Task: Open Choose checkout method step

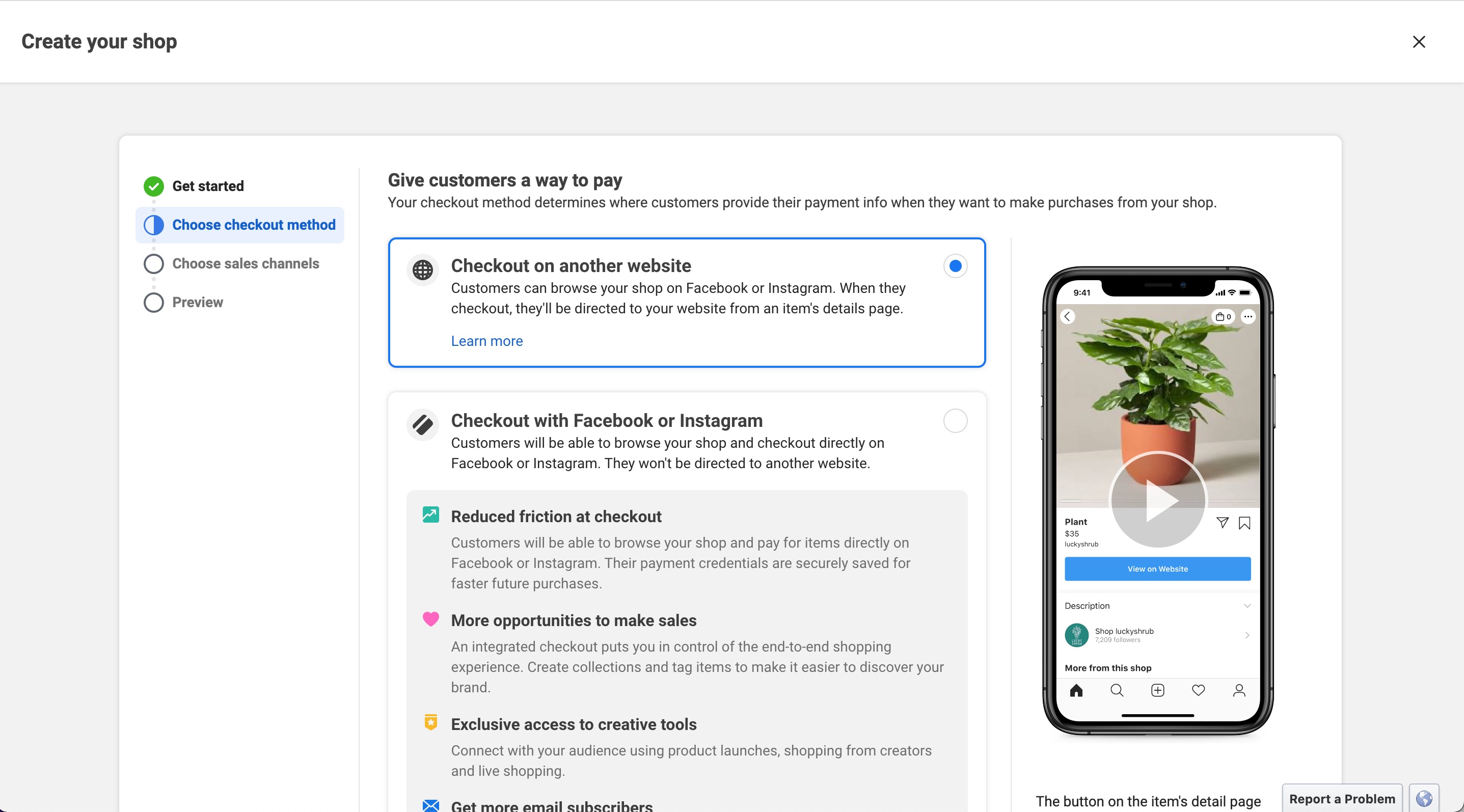Action: click(253, 224)
